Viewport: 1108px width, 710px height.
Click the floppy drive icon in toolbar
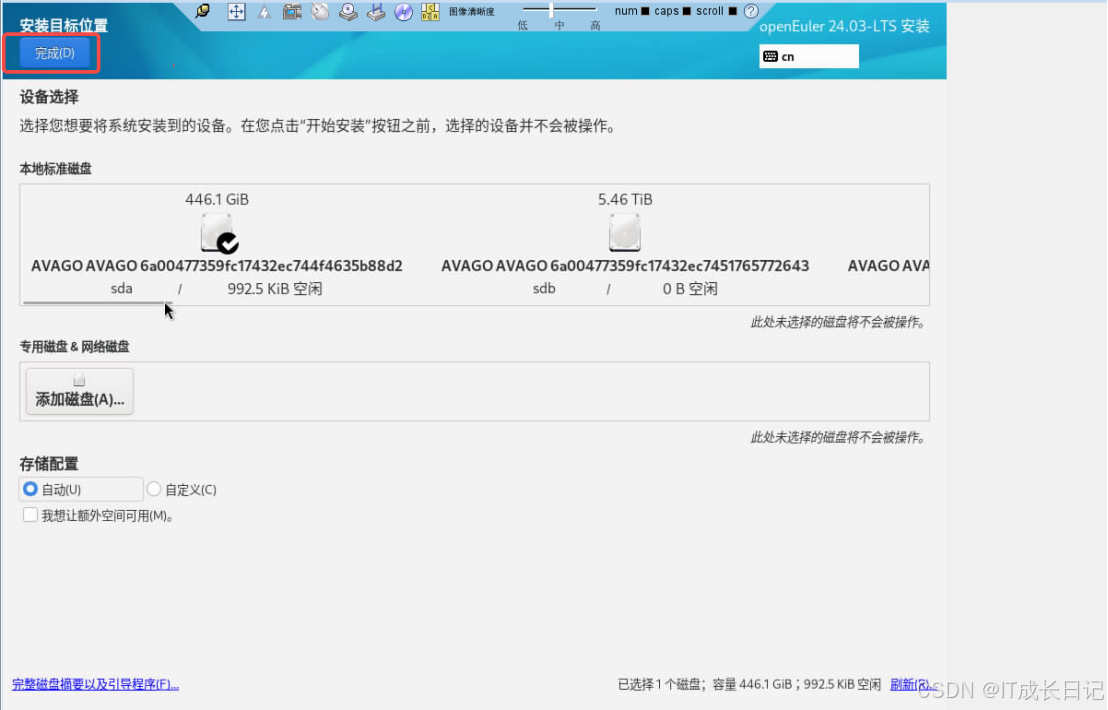(376, 11)
